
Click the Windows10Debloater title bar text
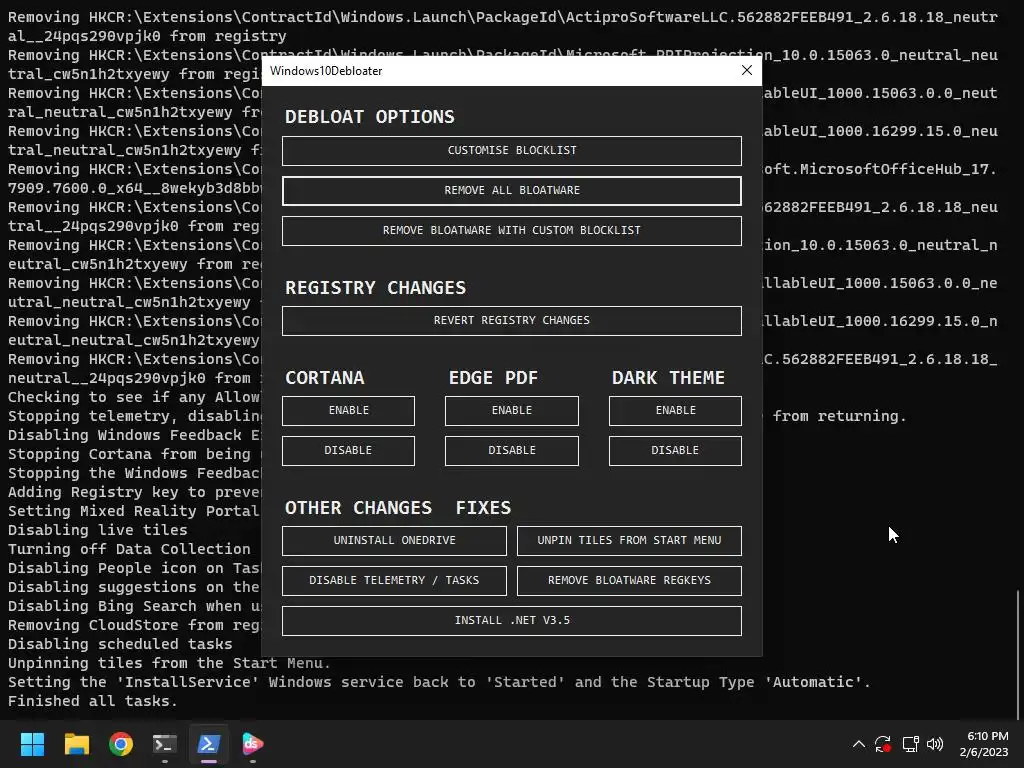click(x=326, y=71)
